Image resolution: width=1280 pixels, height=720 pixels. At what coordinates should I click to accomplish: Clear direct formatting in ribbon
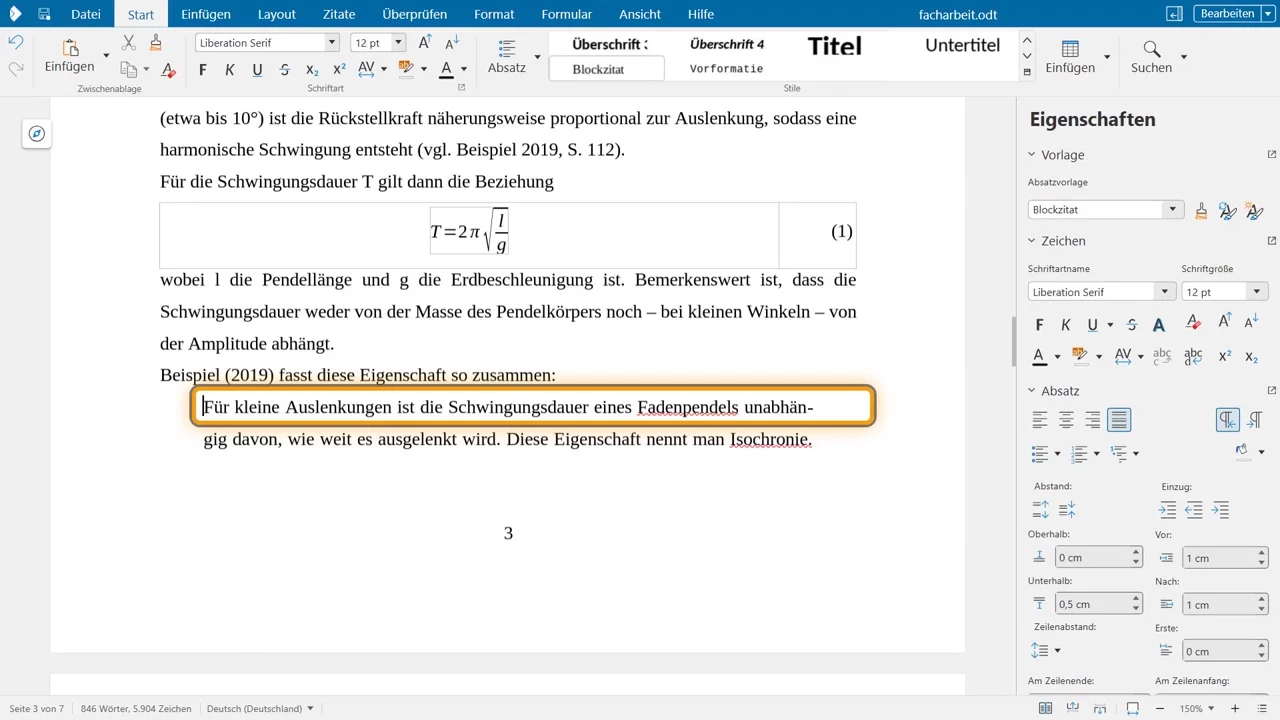tap(168, 69)
